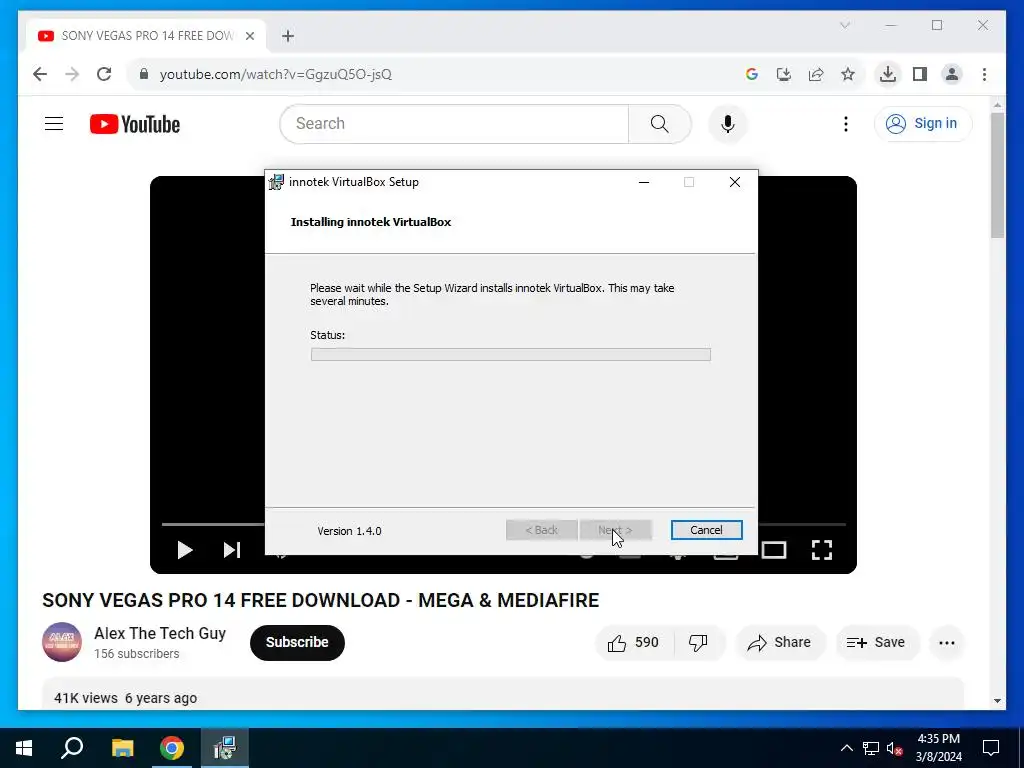
Task: Toggle Chrome side panel
Action: pyautogui.click(x=920, y=74)
